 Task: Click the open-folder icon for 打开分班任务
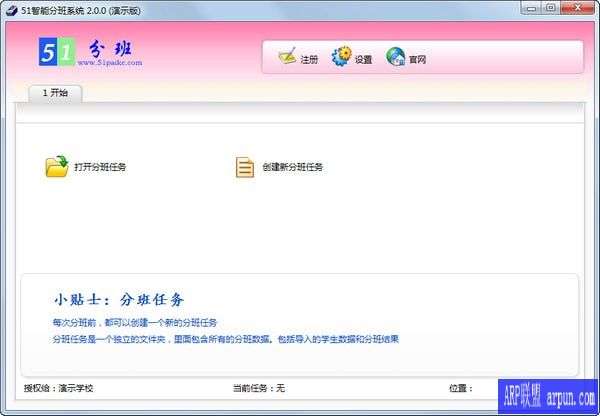tap(57, 166)
